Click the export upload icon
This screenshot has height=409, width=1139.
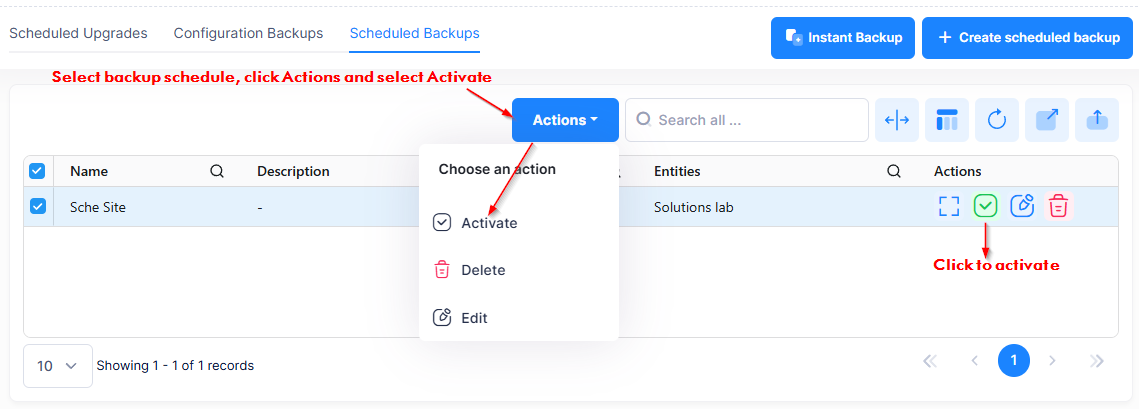1097,120
